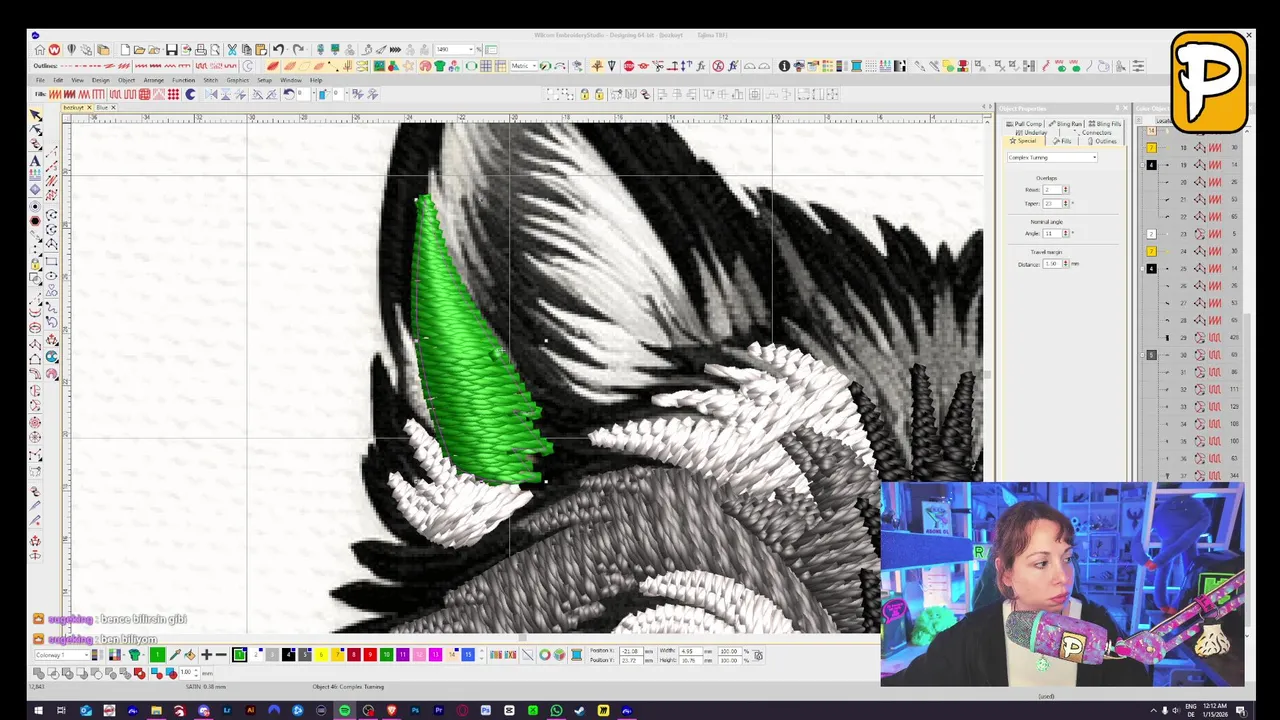Select the Lettering 'A' tool in left toolbox
Image resolution: width=1280 pixels, height=720 pixels.
coord(35,160)
